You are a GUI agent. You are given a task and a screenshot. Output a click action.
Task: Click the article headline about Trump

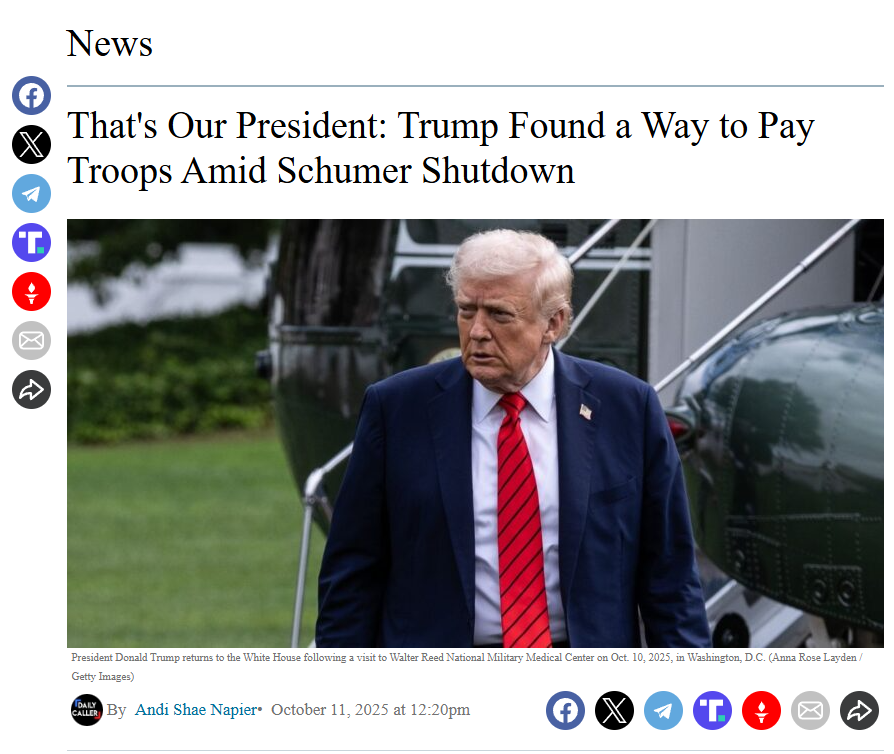(x=441, y=148)
